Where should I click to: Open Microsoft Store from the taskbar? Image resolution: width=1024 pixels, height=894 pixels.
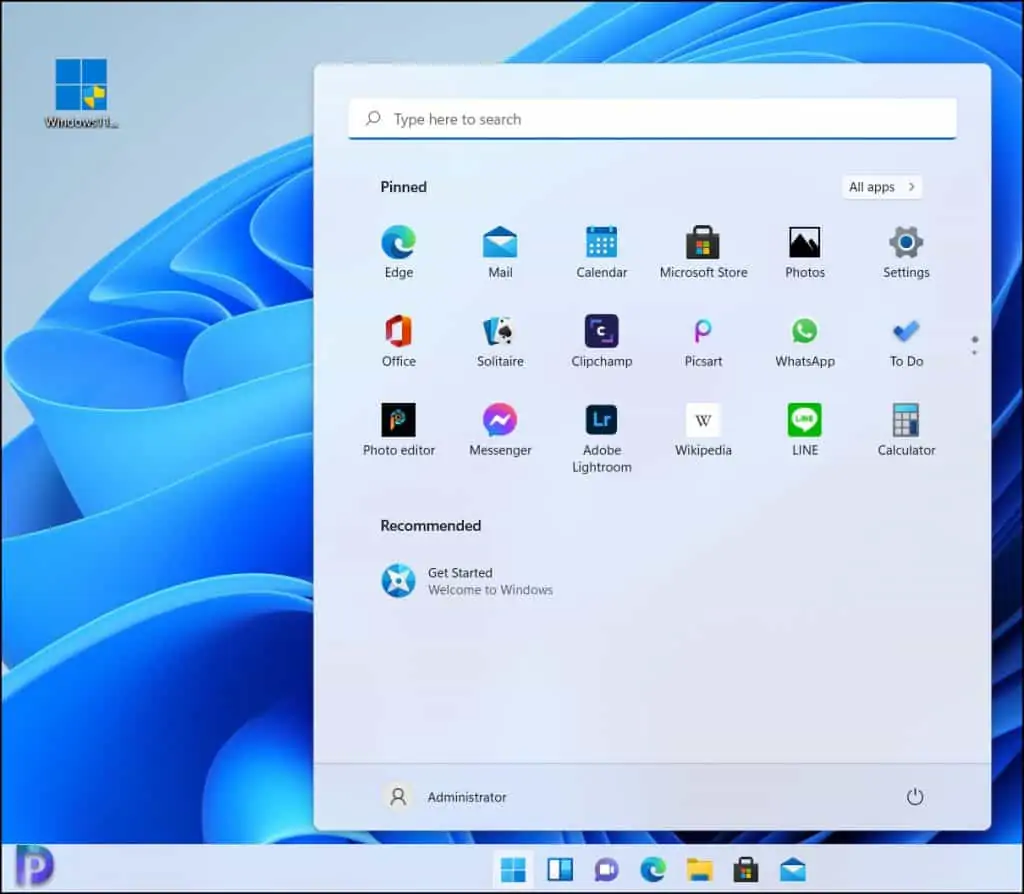click(x=745, y=870)
